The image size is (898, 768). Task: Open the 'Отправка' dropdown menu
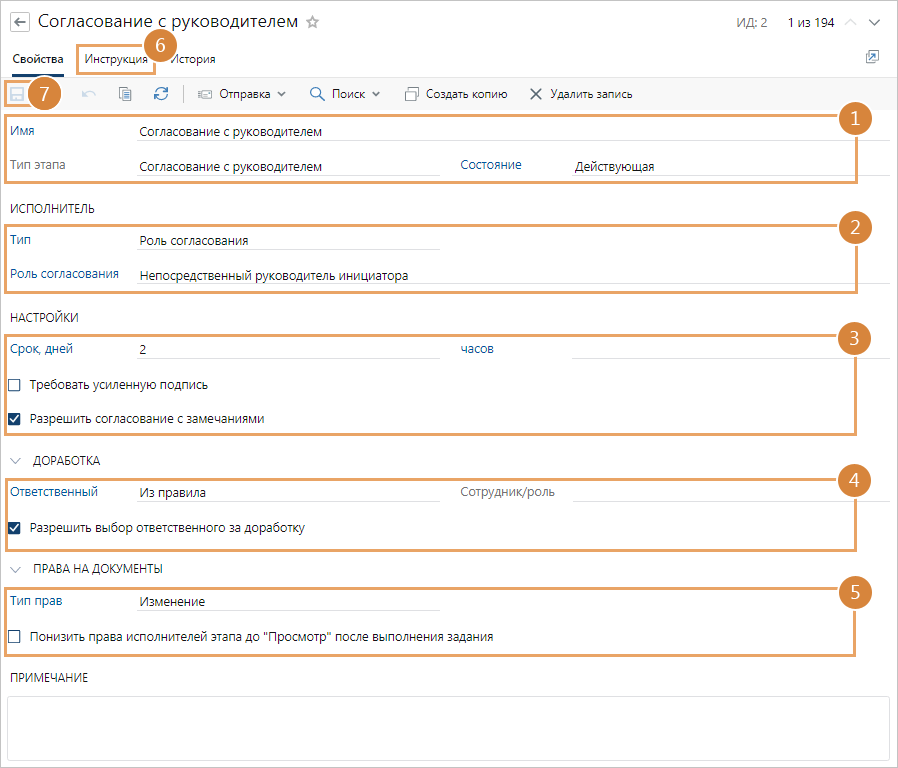242,94
